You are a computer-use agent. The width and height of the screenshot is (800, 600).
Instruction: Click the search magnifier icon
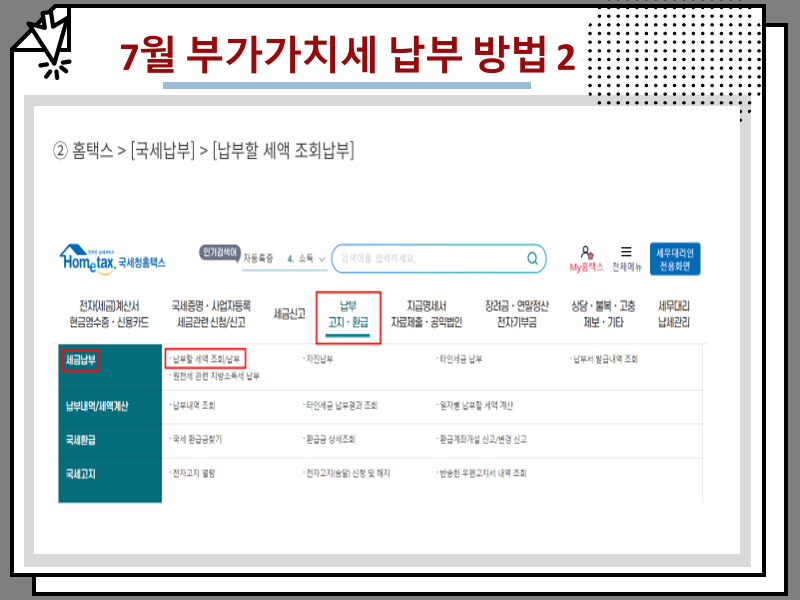point(532,259)
